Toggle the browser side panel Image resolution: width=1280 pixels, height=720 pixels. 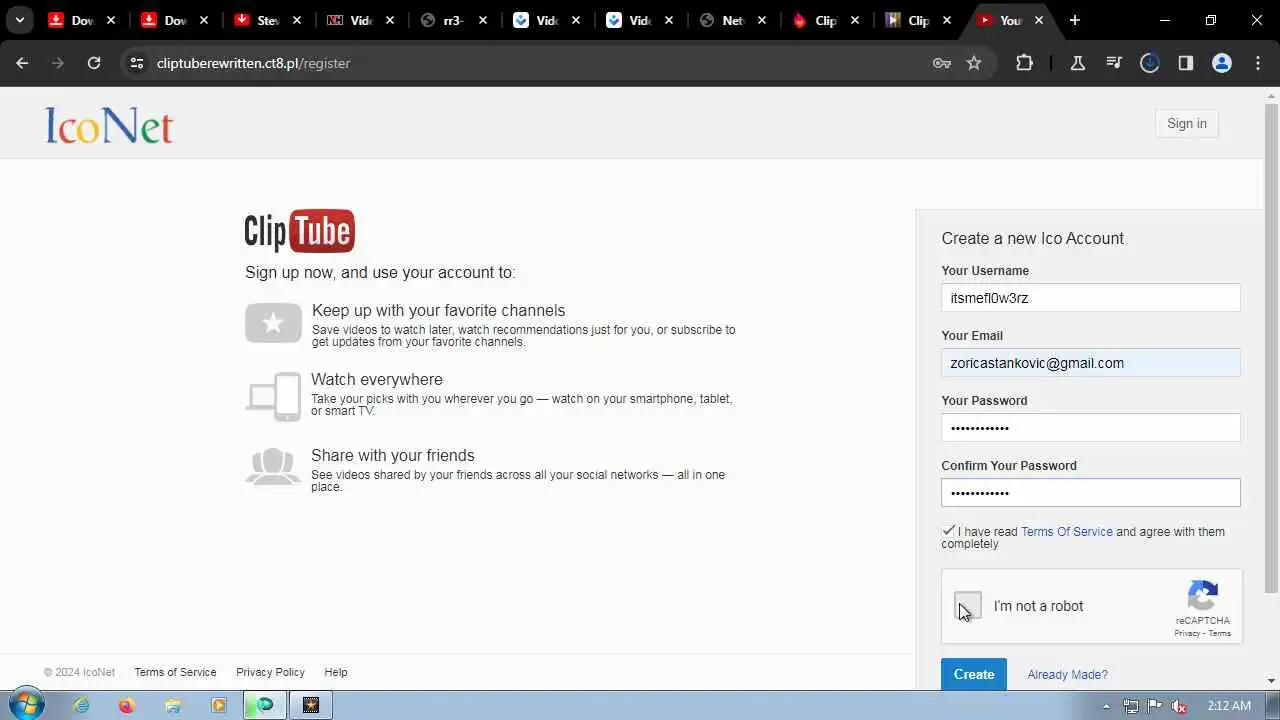click(1186, 63)
